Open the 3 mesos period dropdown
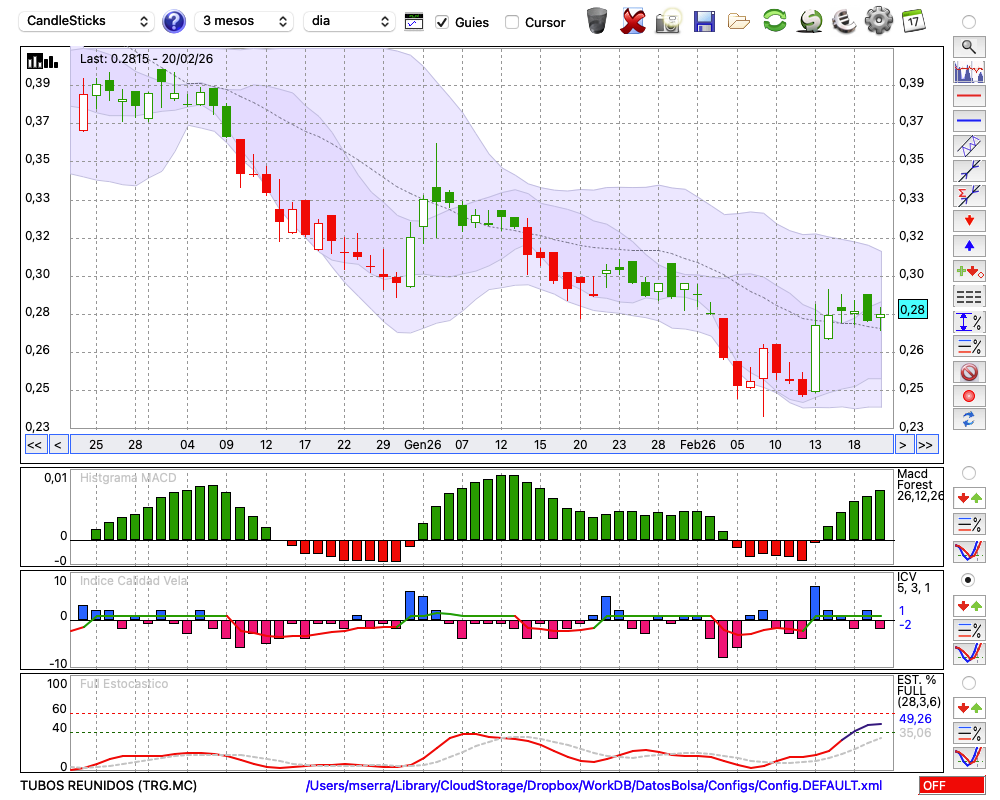The image size is (1000, 800). pos(243,21)
